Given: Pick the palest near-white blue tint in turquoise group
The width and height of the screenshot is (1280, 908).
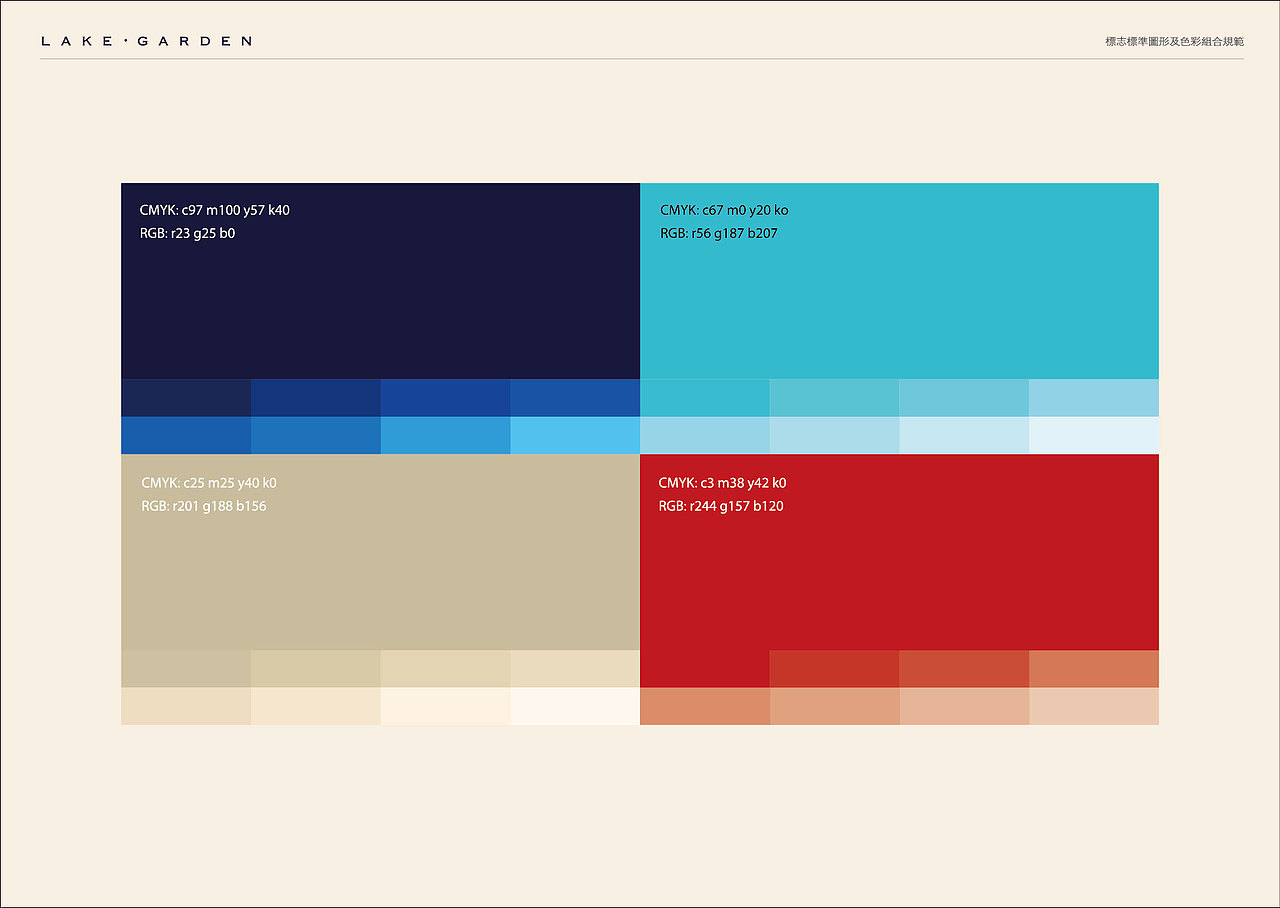Looking at the screenshot, I should (1094, 435).
